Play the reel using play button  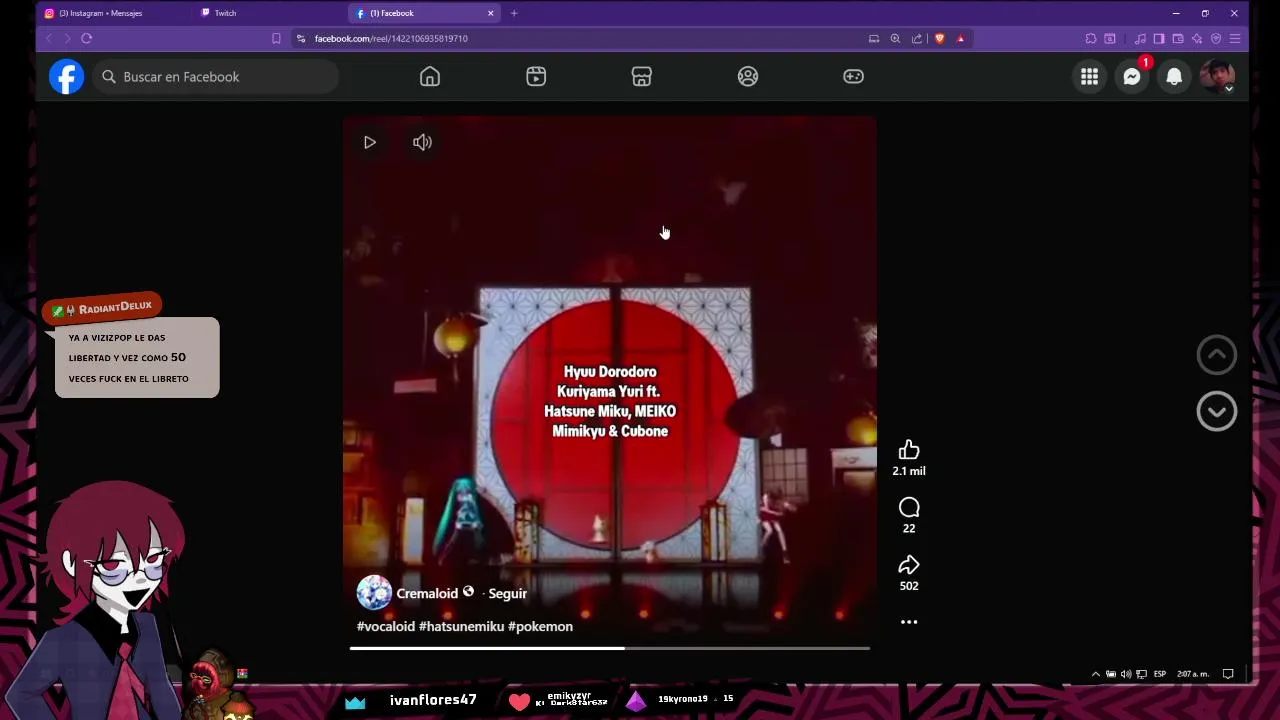[x=370, y=143]
